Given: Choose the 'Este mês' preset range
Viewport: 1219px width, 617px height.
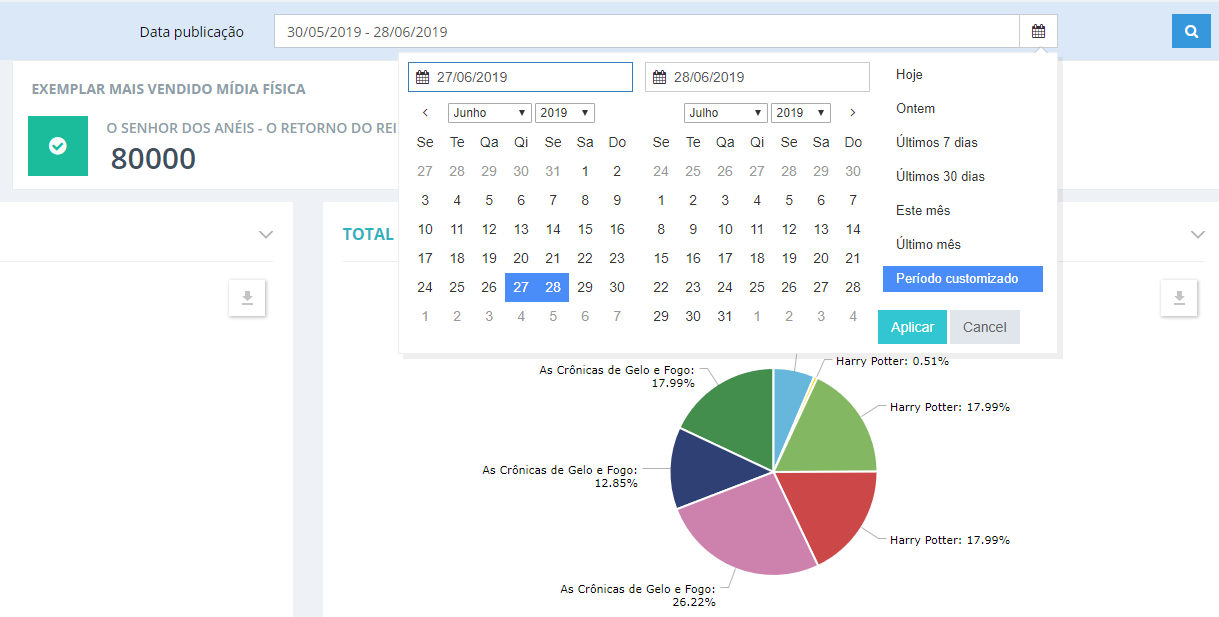Looking at the screenshot, I should pos(923,211).
